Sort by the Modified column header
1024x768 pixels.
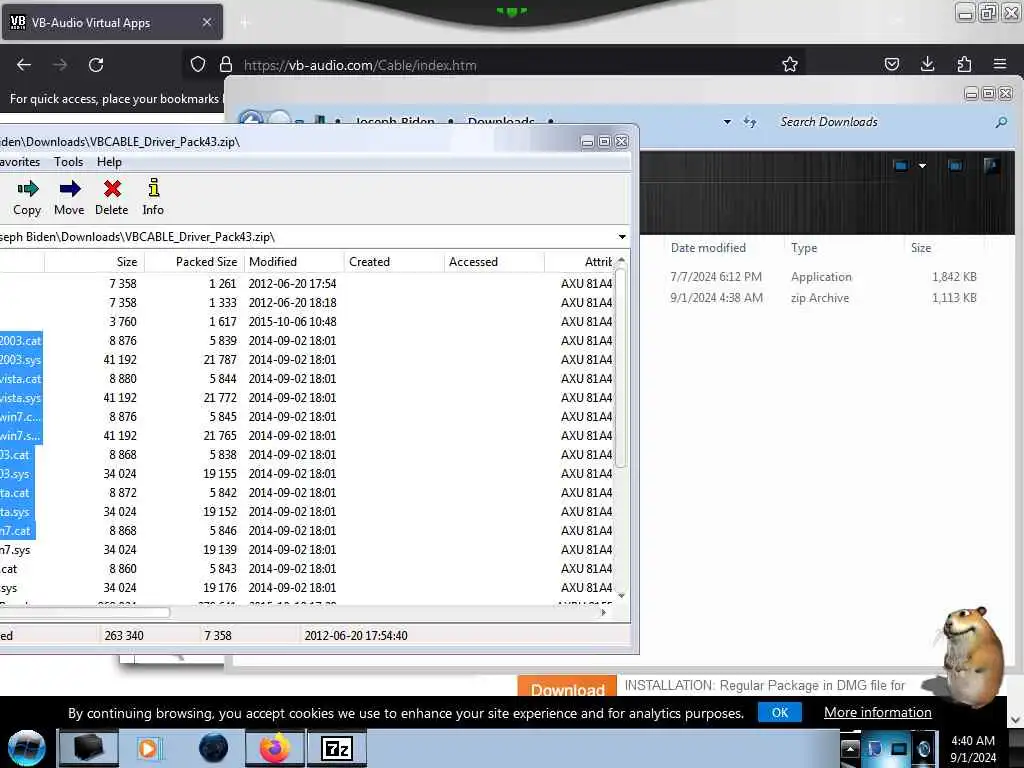pos(294,262)
